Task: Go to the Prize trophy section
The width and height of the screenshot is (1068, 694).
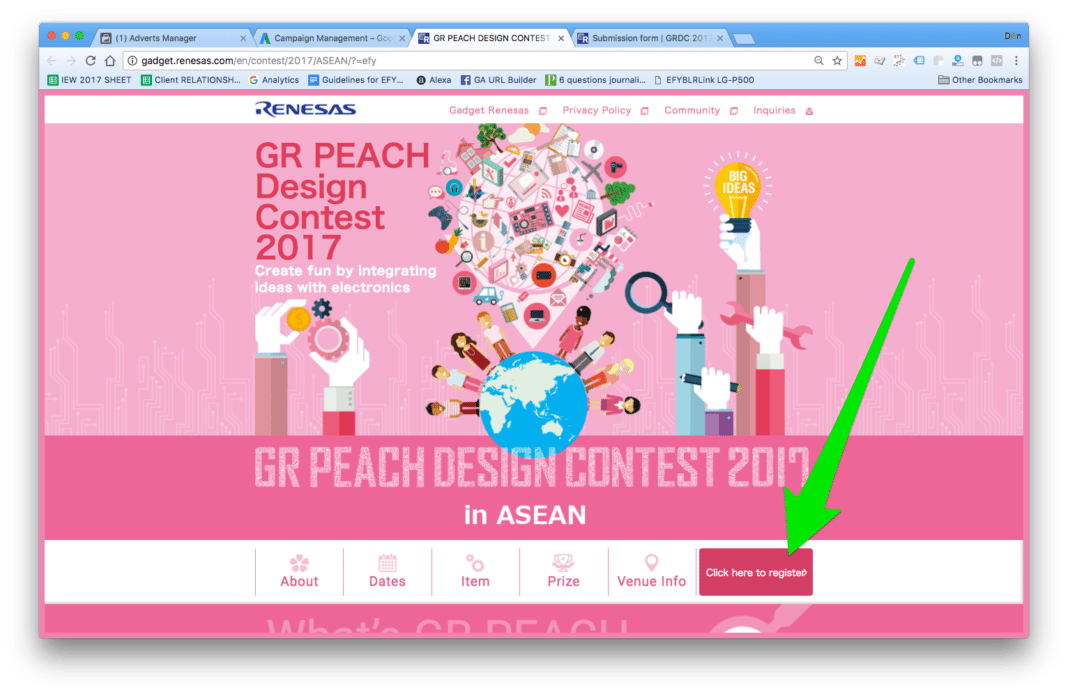Action: [563, 571]
